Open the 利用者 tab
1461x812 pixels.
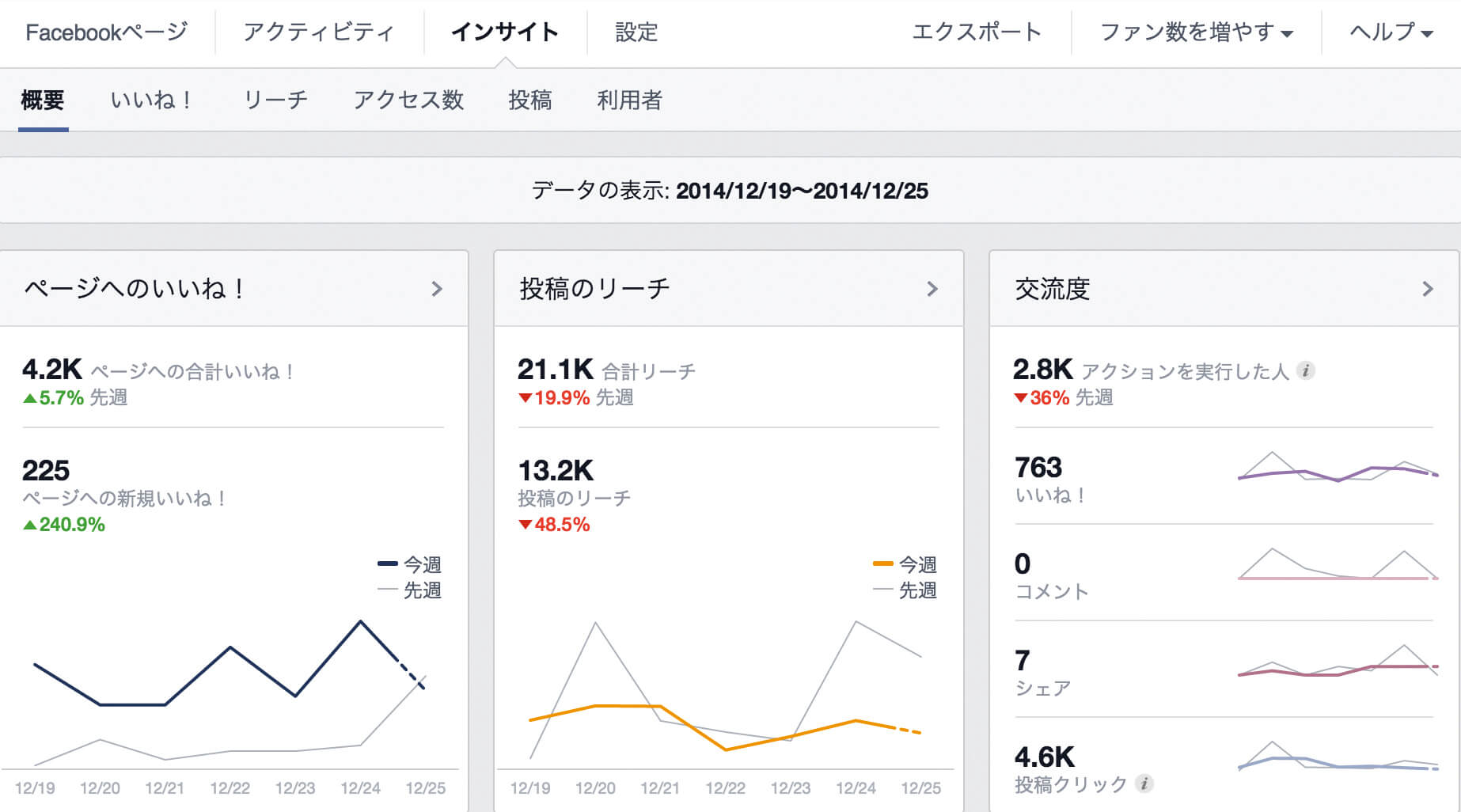pos(629,101)
